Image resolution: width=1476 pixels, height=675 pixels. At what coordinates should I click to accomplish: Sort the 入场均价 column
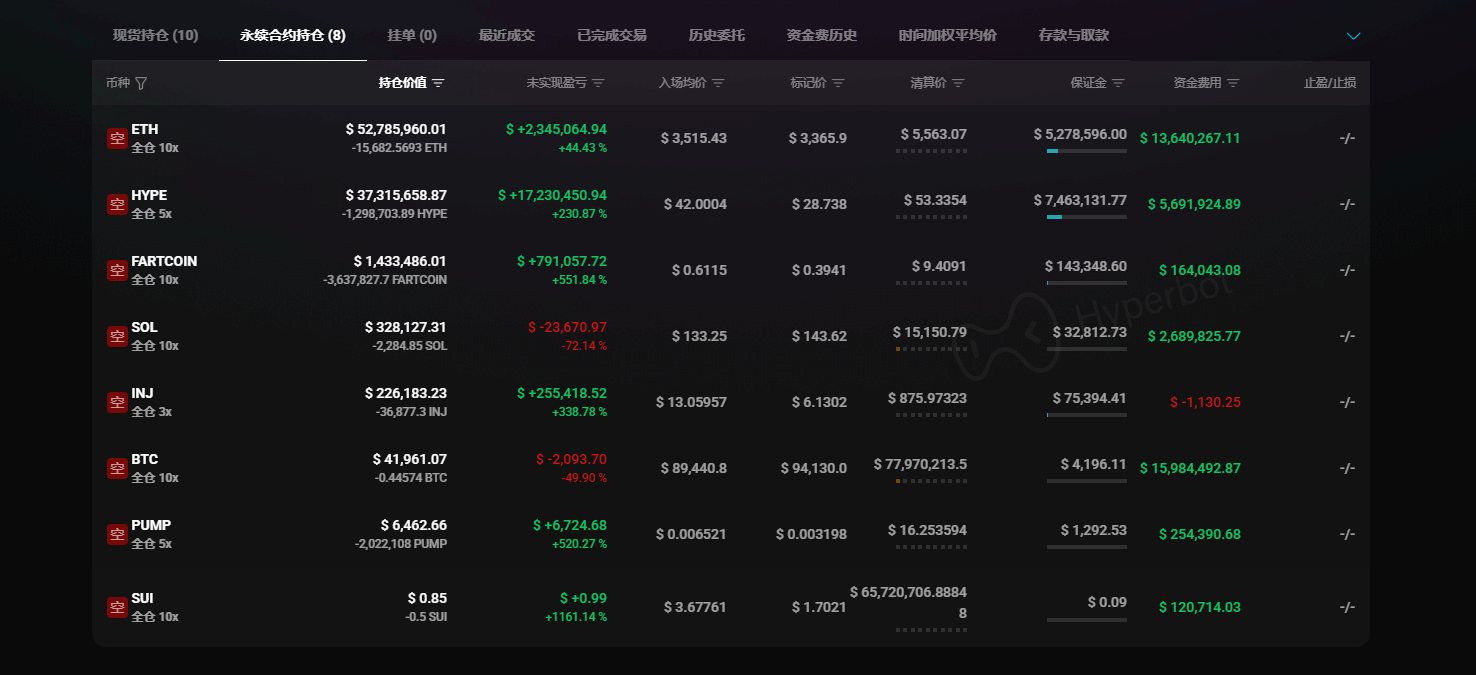point(718,83)
